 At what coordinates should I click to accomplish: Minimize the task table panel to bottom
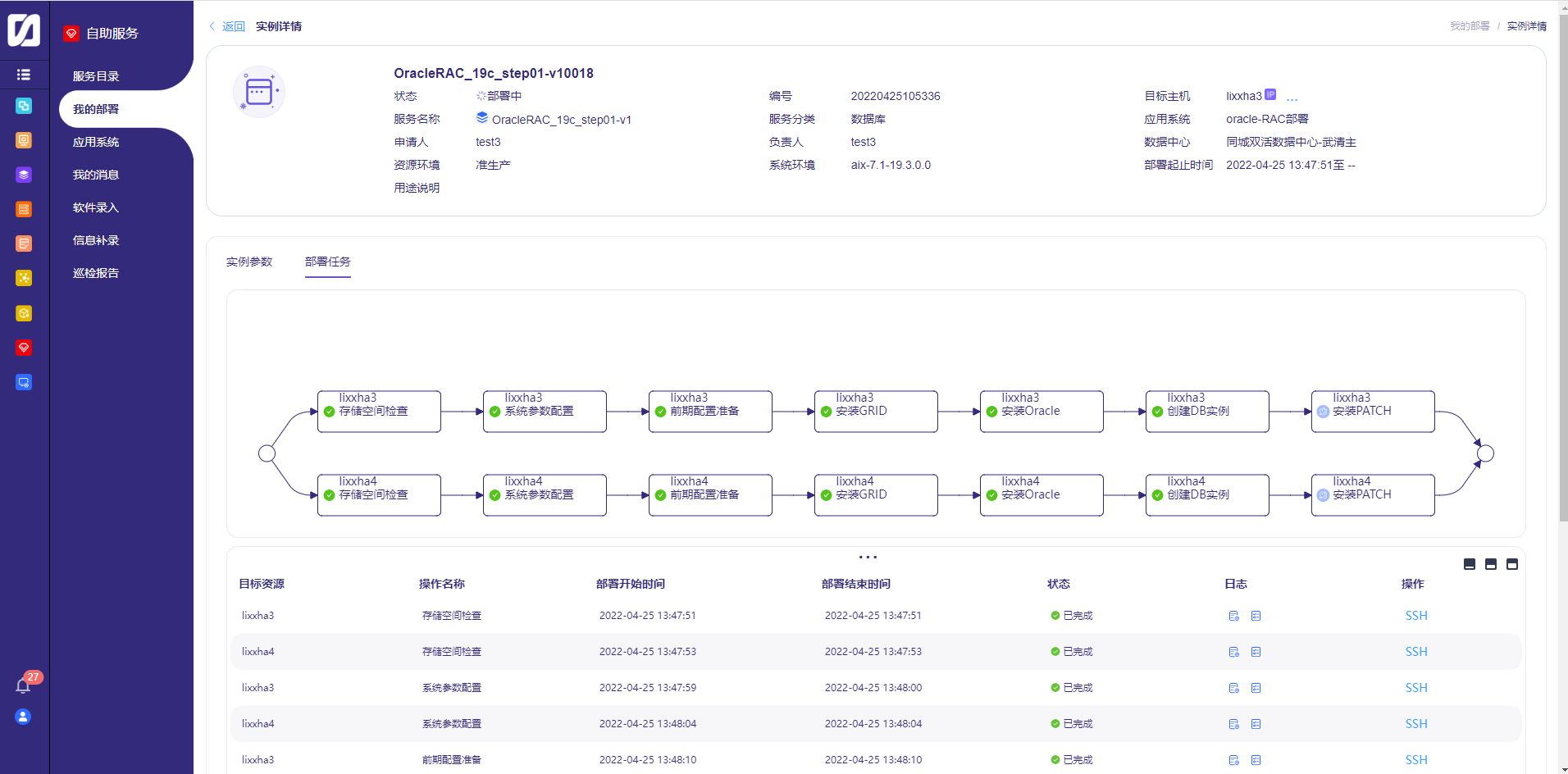click(1469, 564)
